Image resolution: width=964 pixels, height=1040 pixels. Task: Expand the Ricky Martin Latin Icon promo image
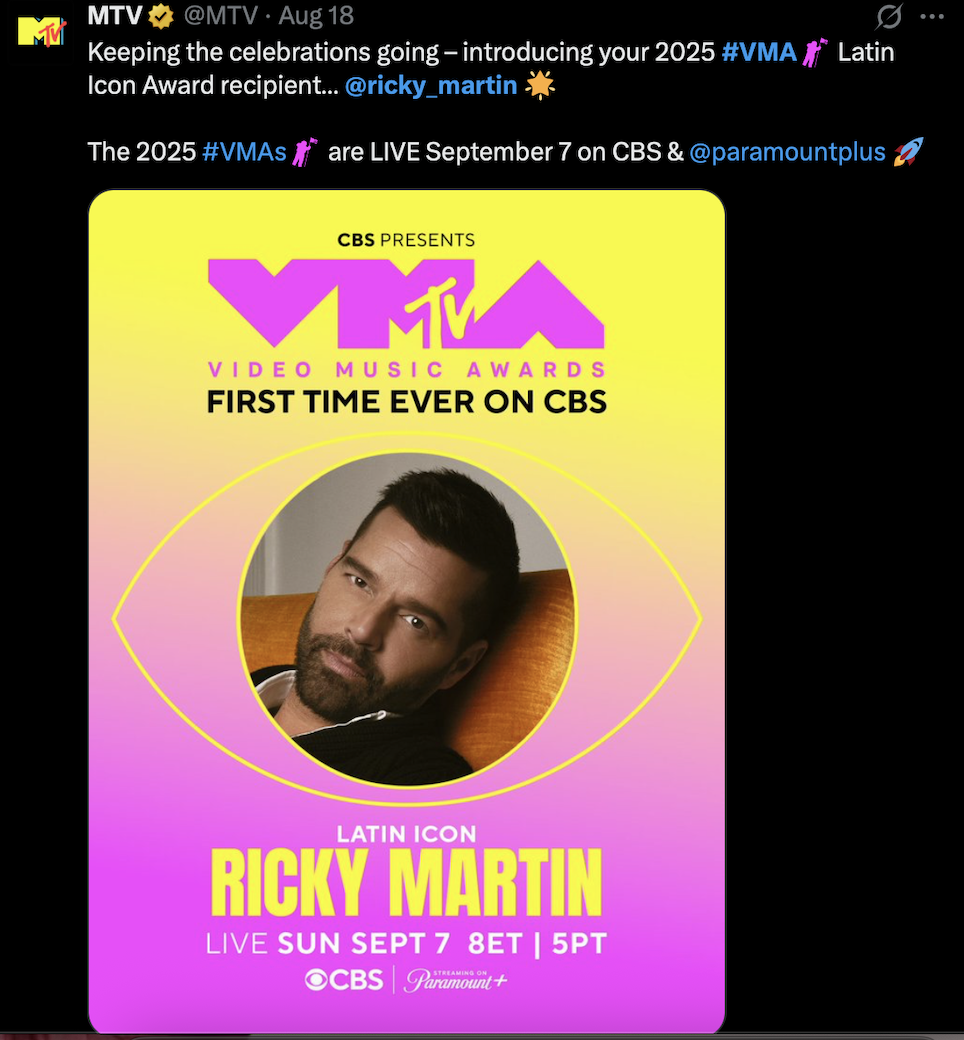[x=407, y=610]
